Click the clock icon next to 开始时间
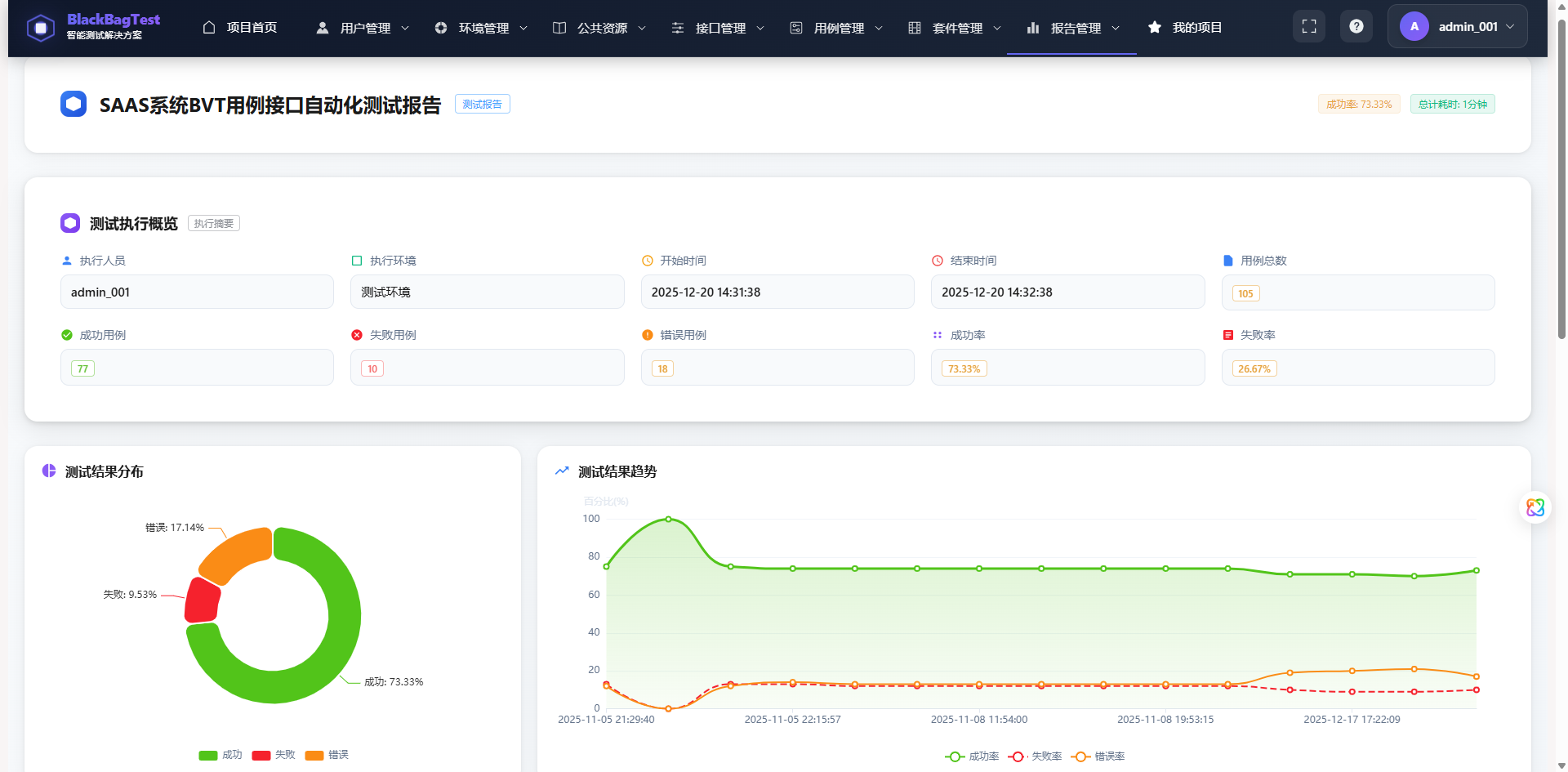 click(x=648, y=261)
